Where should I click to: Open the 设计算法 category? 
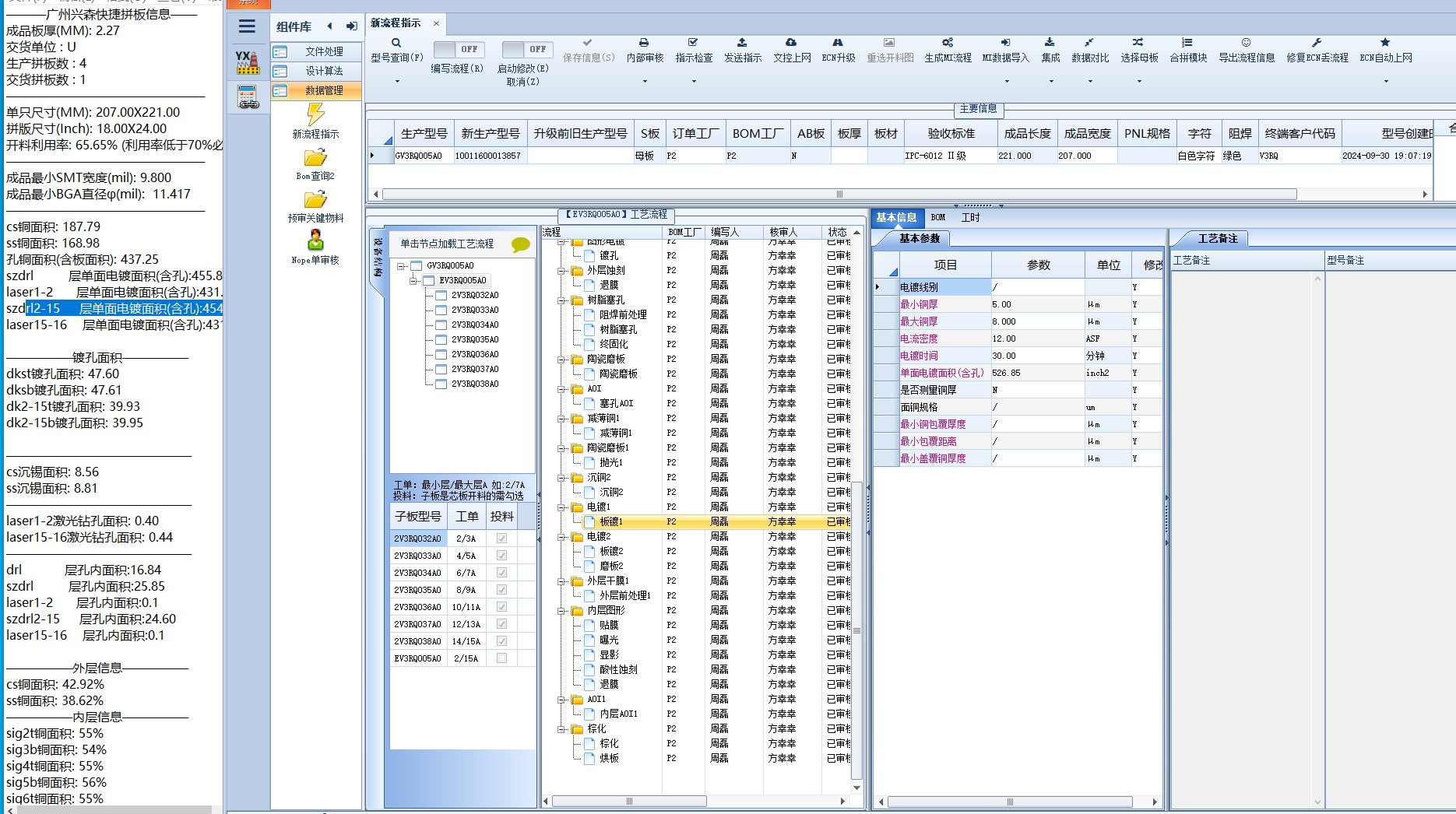point(316,71)
